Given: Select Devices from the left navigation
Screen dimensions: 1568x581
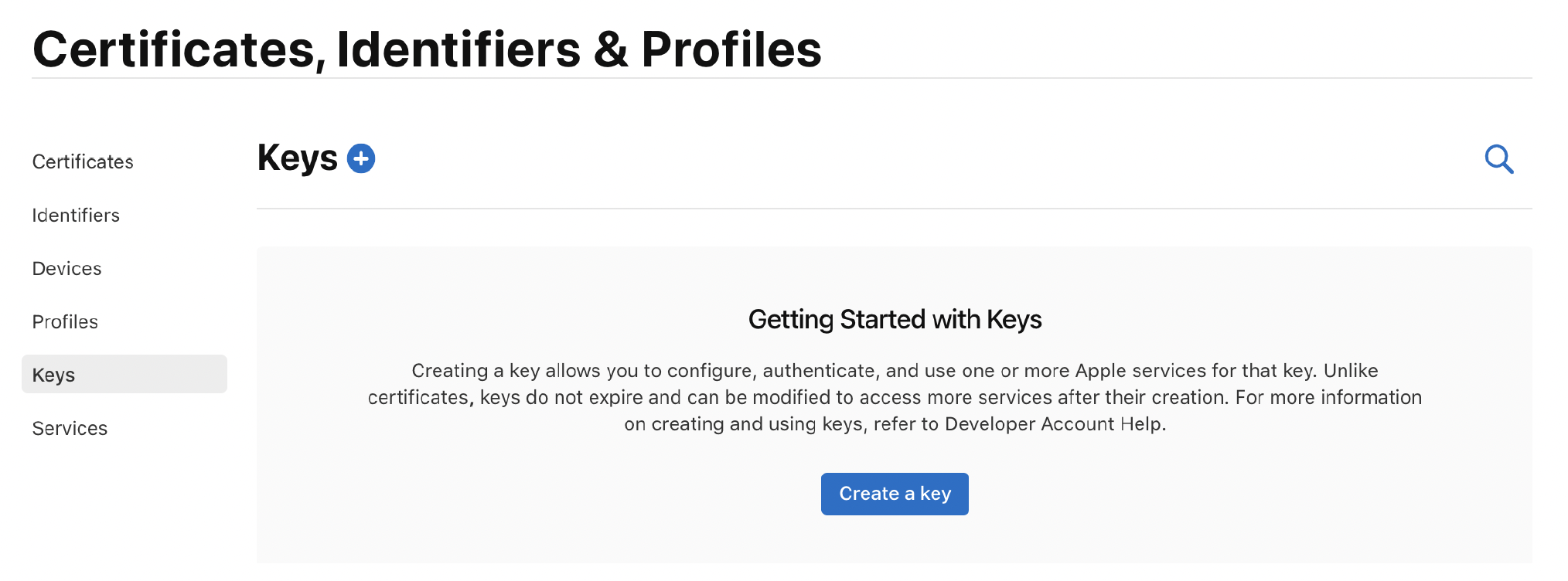Looking at the screenshot, I should (x=66, y=268).
